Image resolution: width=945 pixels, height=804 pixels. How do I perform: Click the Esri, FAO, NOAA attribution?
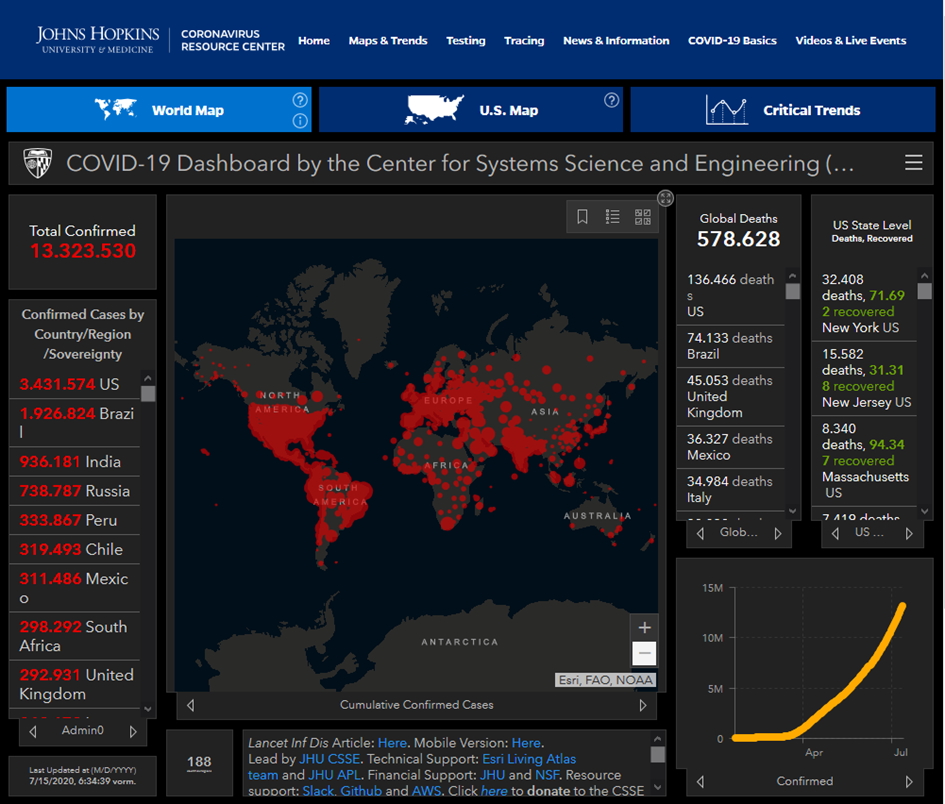[x=605, y=680]
